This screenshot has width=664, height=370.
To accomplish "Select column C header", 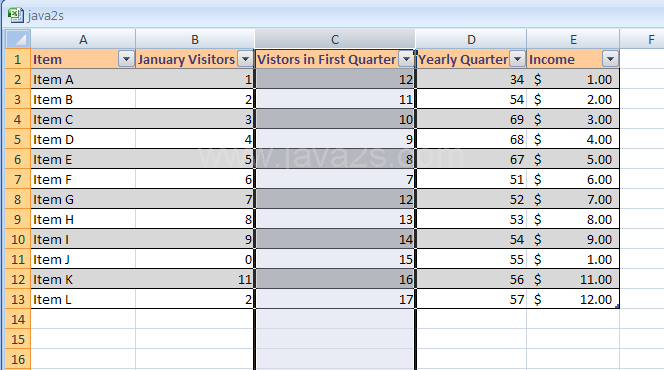I will [335, 39].
